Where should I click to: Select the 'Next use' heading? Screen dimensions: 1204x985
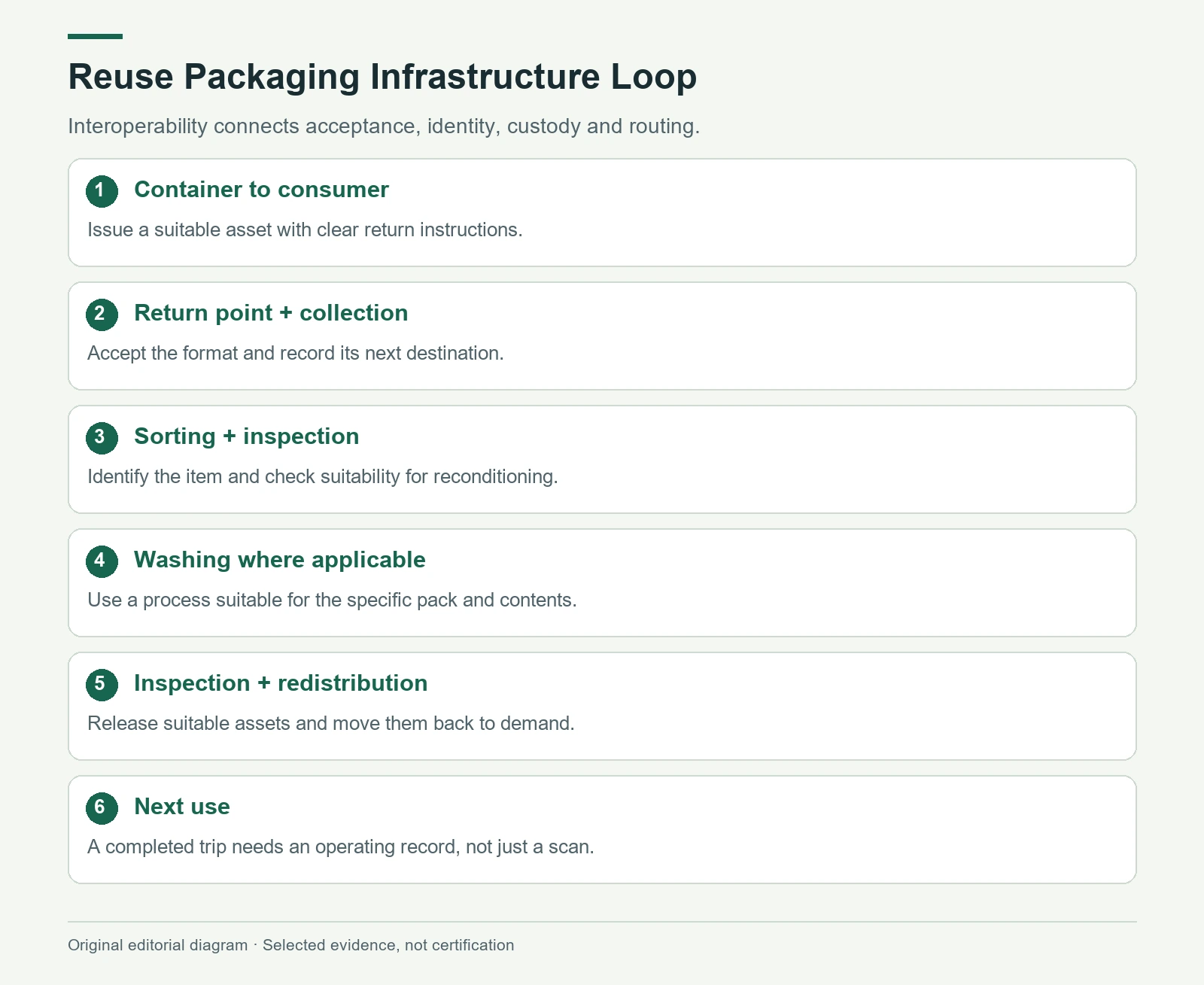tap(182, 807)
